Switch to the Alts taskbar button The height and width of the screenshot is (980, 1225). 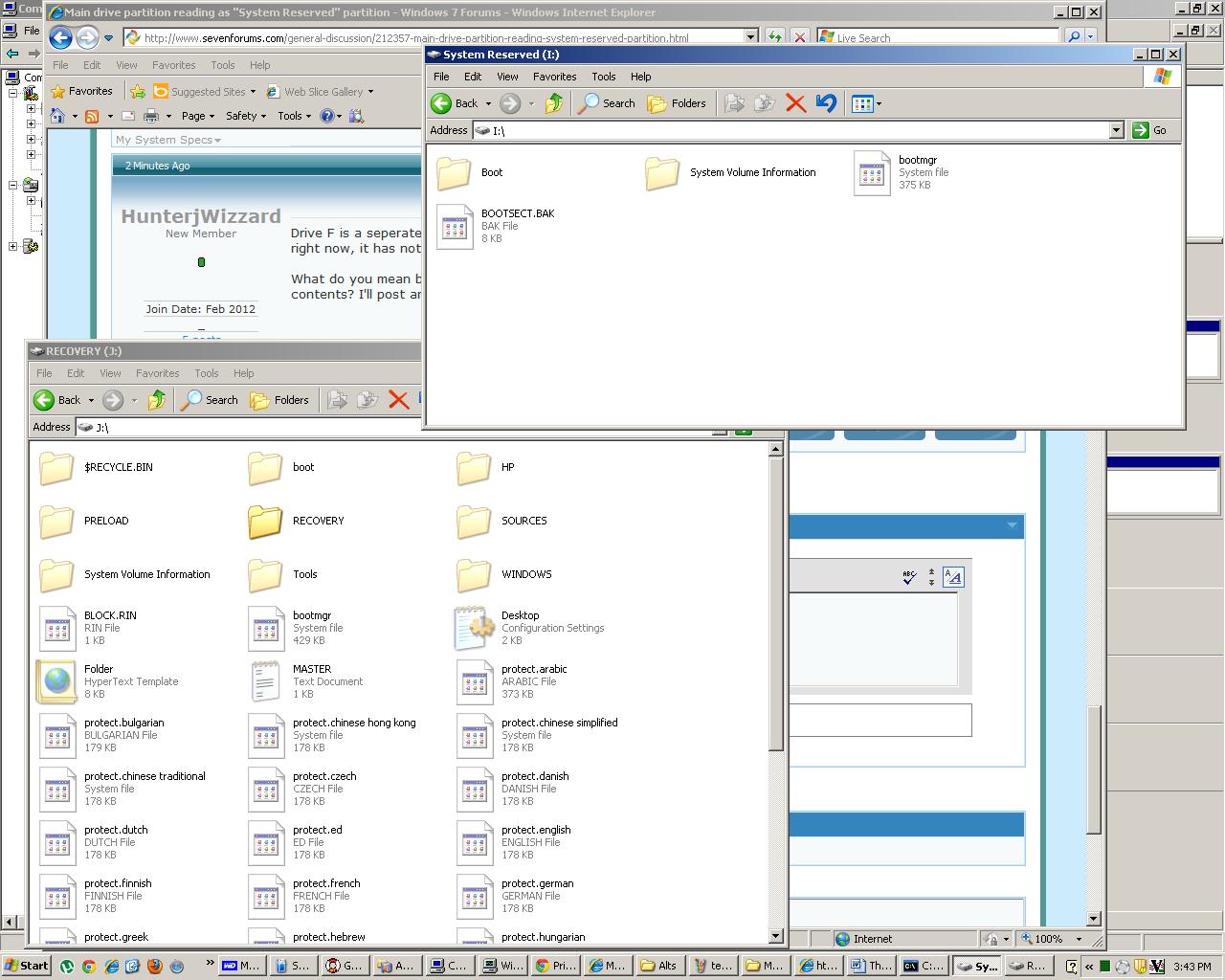(x=658, y=966)
